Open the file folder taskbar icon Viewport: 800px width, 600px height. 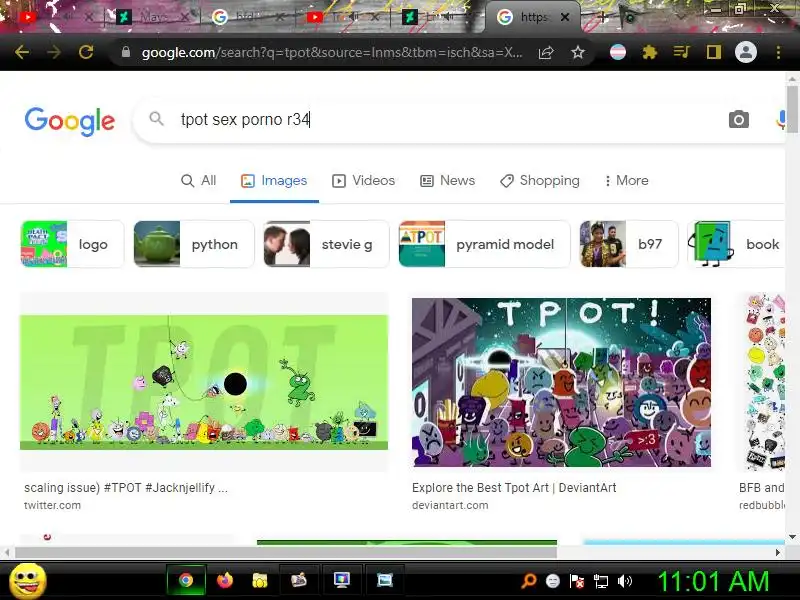(x=260, y=580)
